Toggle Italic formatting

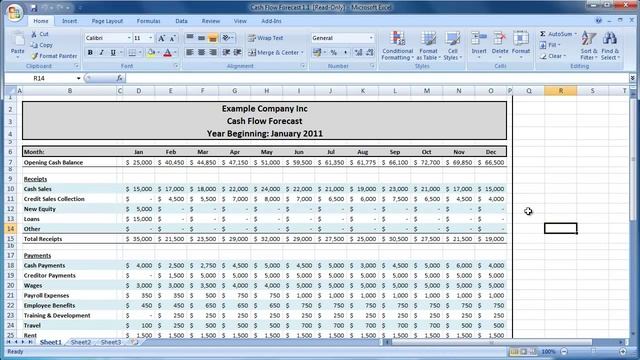tap(101, 53)
